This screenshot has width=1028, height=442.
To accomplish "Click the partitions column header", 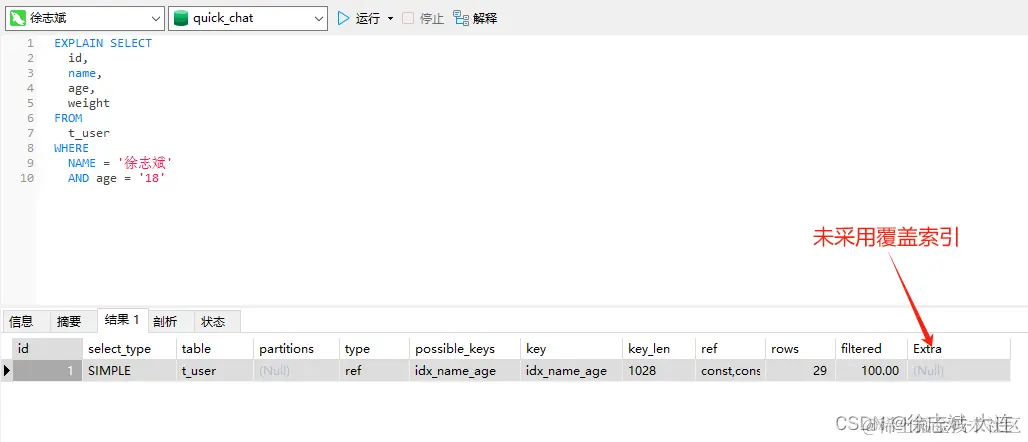I will click(x=296, y=349).
